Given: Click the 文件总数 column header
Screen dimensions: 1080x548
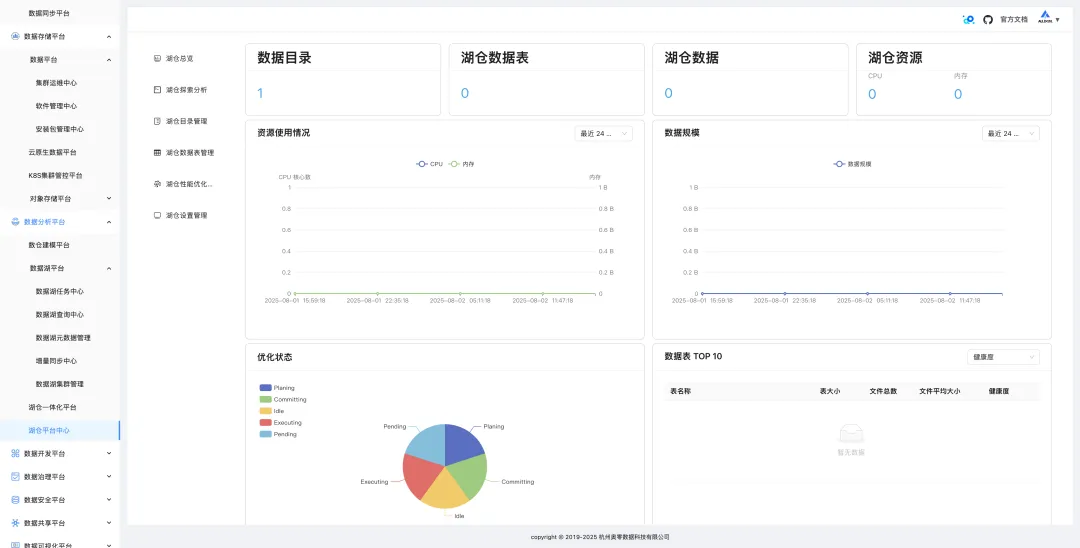Looking at the screenshot, I should click(883, 391).
